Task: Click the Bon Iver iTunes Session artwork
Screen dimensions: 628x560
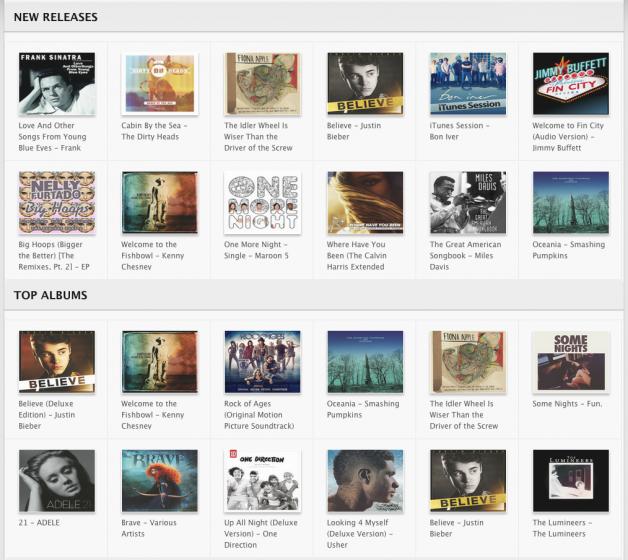Action: tap(468, 84)
